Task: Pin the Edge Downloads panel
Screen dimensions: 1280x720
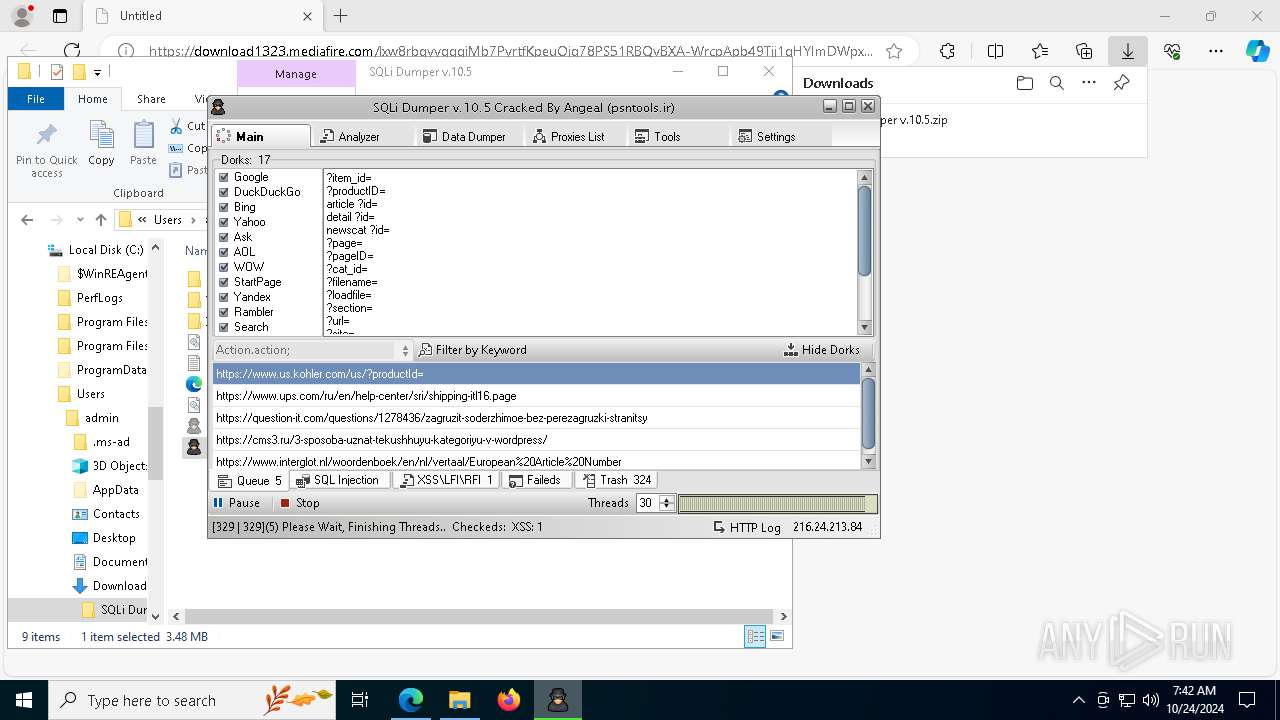Action: coord(1121,83)
